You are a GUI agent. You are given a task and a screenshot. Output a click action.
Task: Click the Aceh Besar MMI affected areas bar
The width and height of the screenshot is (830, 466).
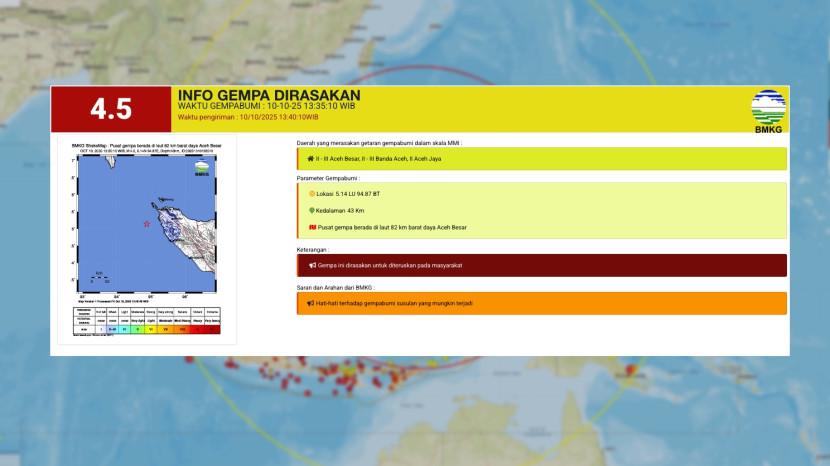[542, 158]
